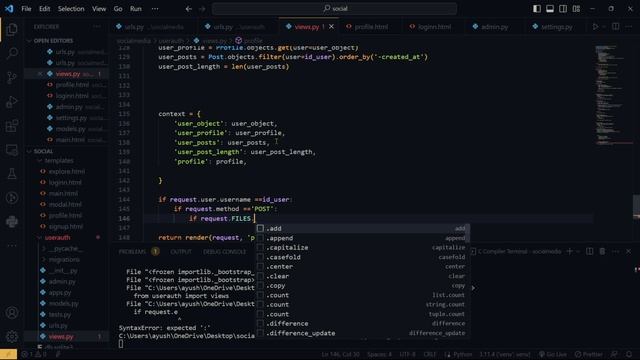Expand the suggestion details arrow beside the list
This screenshot has width=640, height=360.
point(473,288)
